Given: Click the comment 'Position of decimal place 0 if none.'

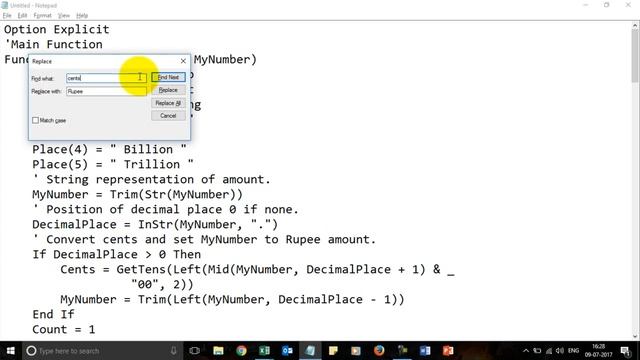Looking at the screenshot, I should tap(166, 209).
